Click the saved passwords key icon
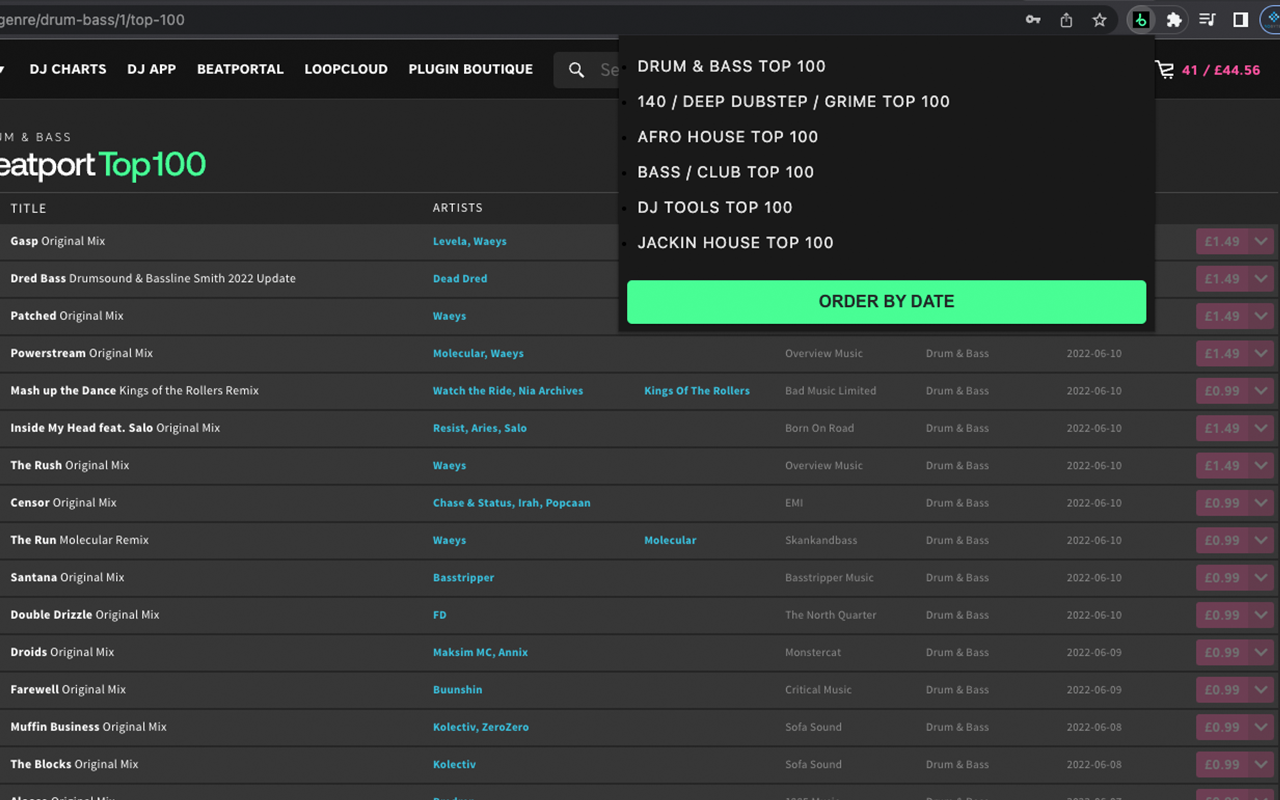 (1032, 18)
